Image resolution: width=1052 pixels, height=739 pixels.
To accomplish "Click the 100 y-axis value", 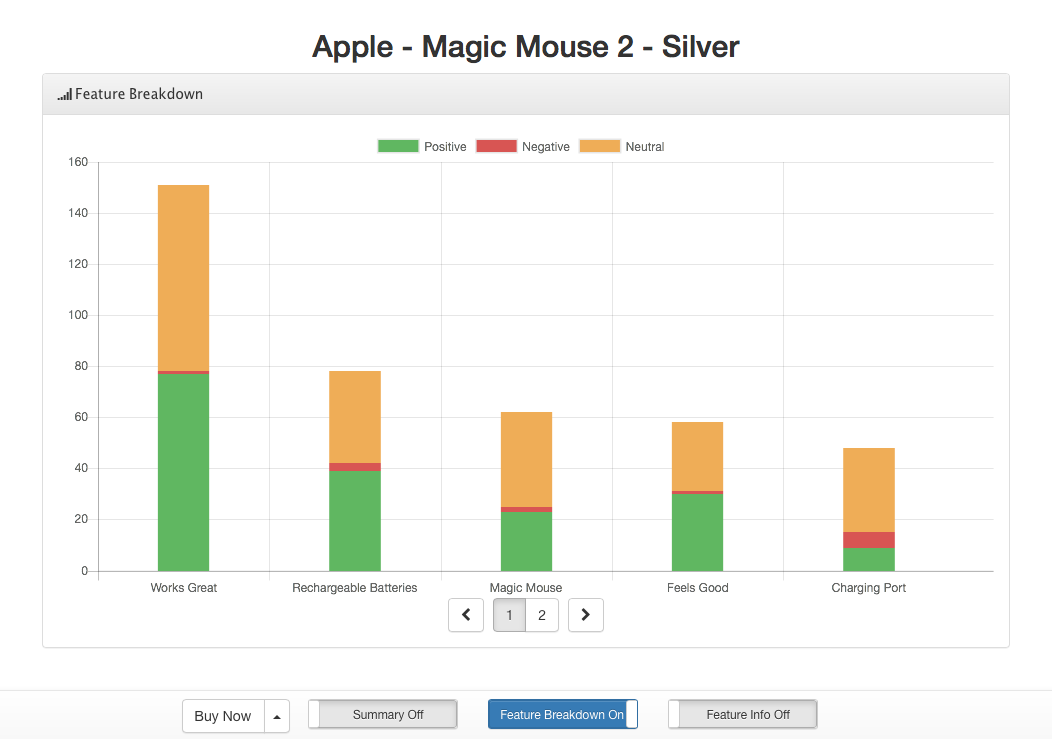I will [x=78, y=315].
